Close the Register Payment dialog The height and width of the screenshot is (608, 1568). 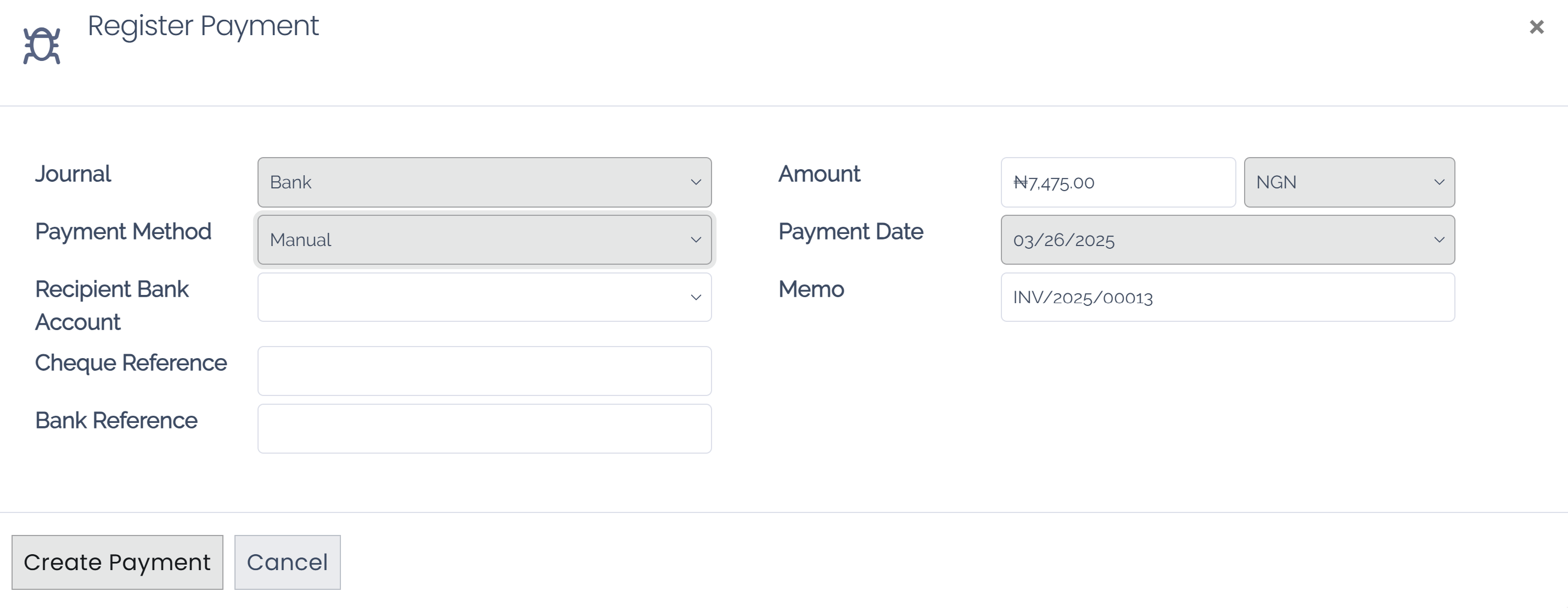click(1537, 26)
